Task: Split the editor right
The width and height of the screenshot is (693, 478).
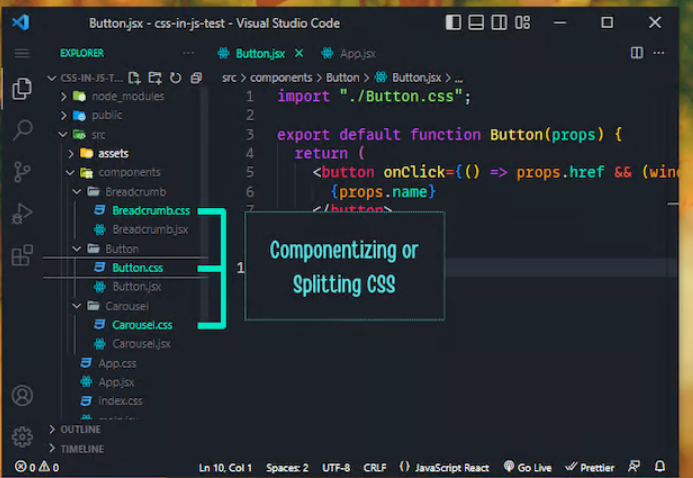Action: pyautogui.click(x=637, y=53)
